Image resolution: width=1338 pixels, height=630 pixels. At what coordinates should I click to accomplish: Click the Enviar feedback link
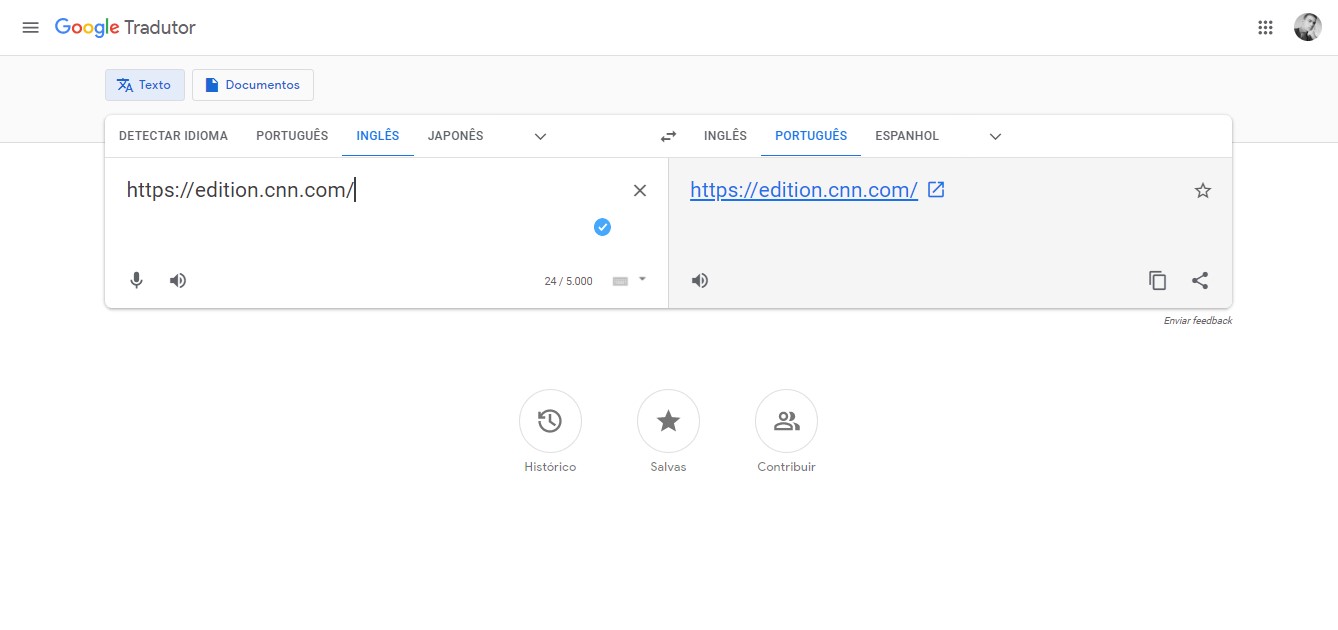tap(1198, 321)
